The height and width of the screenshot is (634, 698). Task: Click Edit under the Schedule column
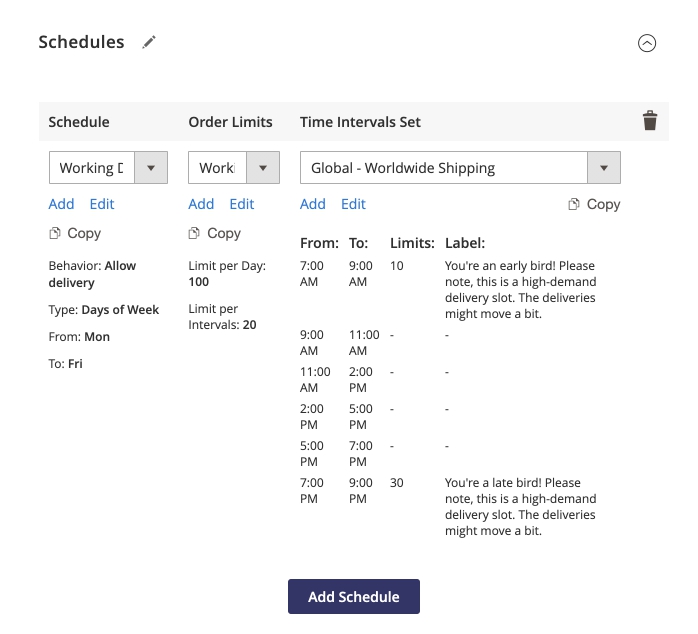coord(102,204)
